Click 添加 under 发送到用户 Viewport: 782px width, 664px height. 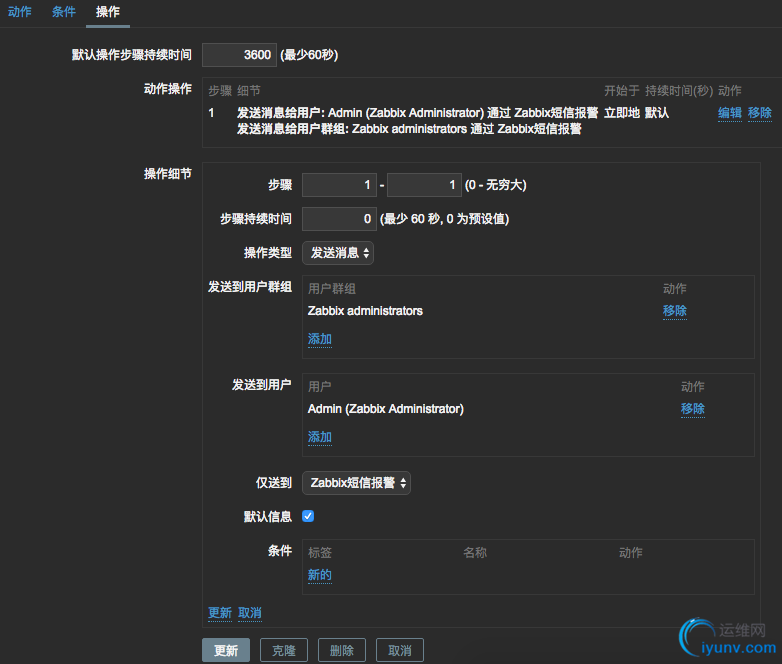(x=320, y=437)
